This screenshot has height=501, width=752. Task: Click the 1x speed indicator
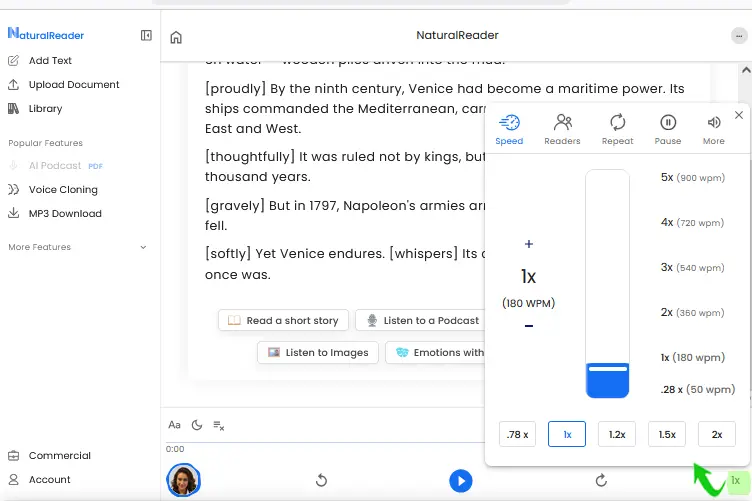(736, 480)
